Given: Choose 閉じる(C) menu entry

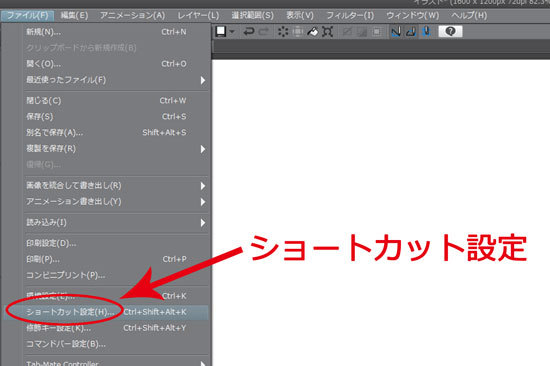Looking at the screenshot, I should (x=107, y=101).
